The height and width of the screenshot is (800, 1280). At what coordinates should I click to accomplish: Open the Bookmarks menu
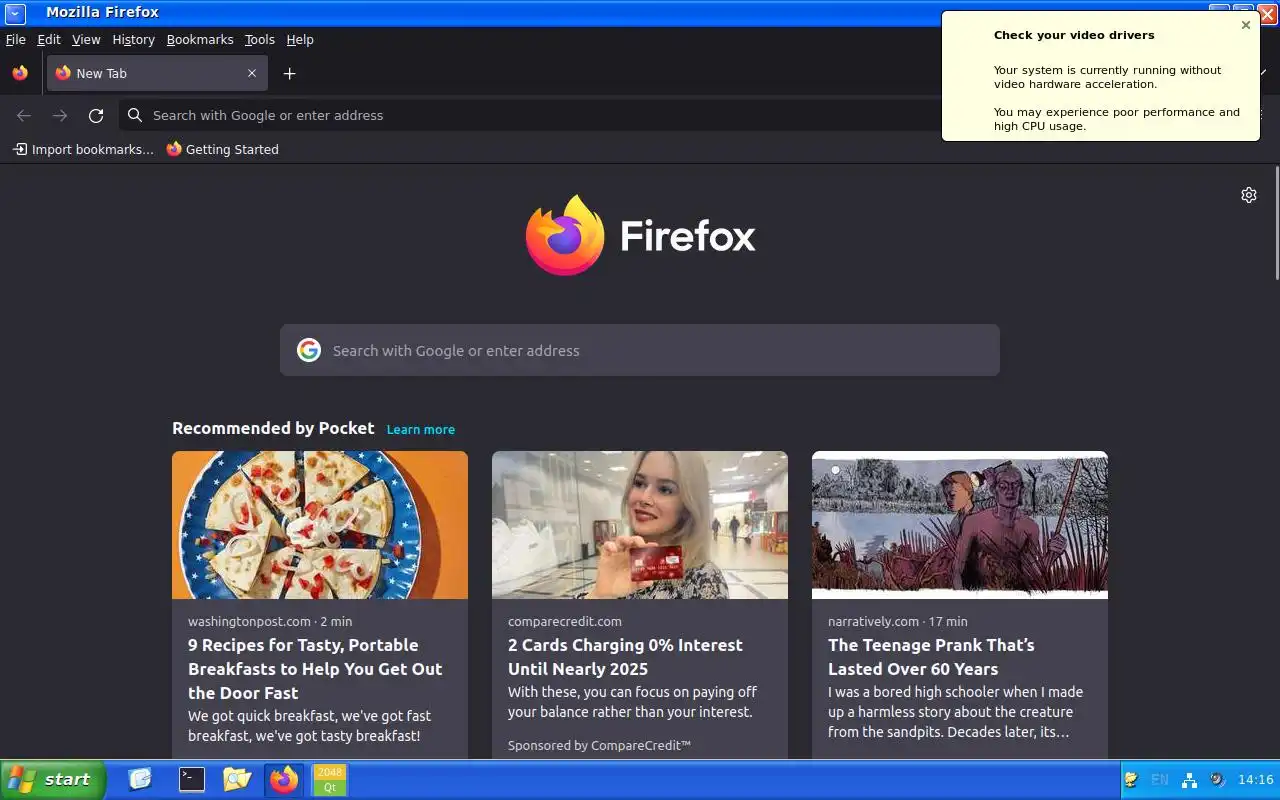(200, 39)
